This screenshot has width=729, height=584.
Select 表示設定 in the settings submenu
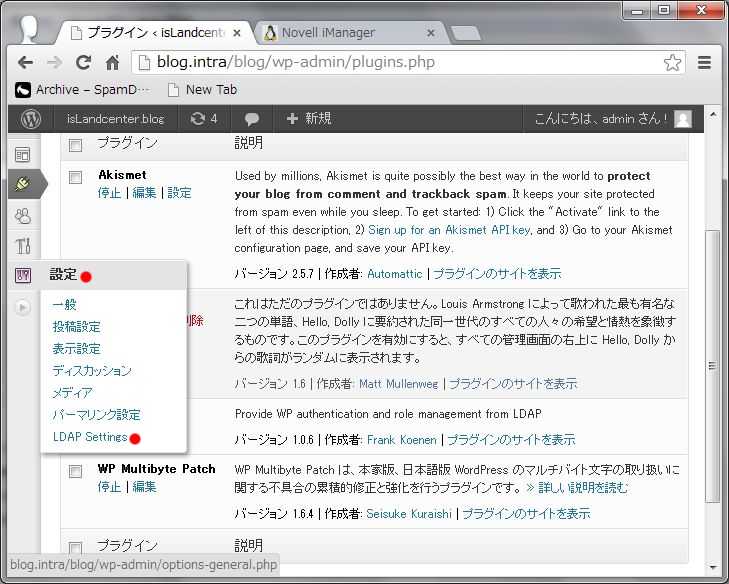76,349
